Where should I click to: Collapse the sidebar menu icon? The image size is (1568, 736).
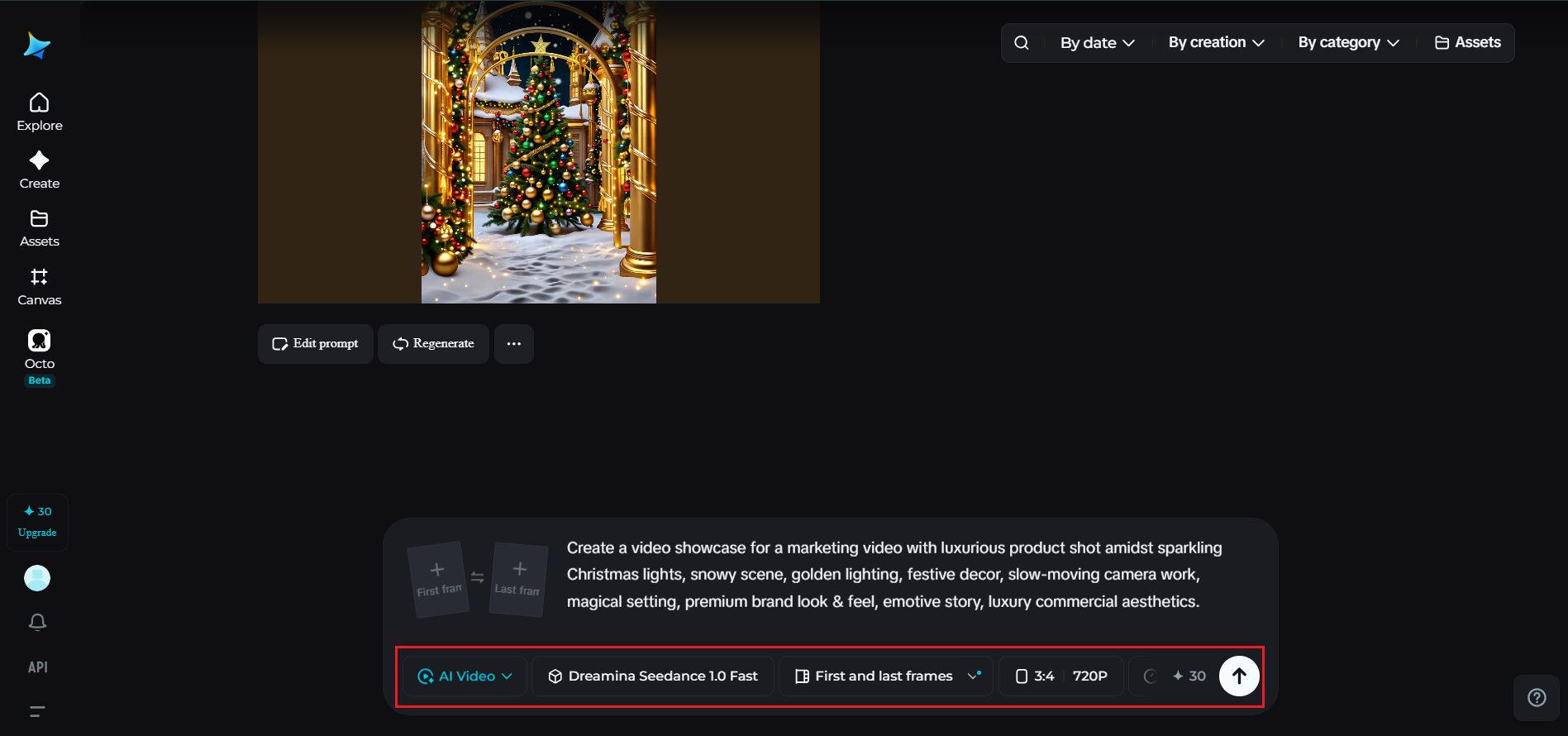coord(37,711)
